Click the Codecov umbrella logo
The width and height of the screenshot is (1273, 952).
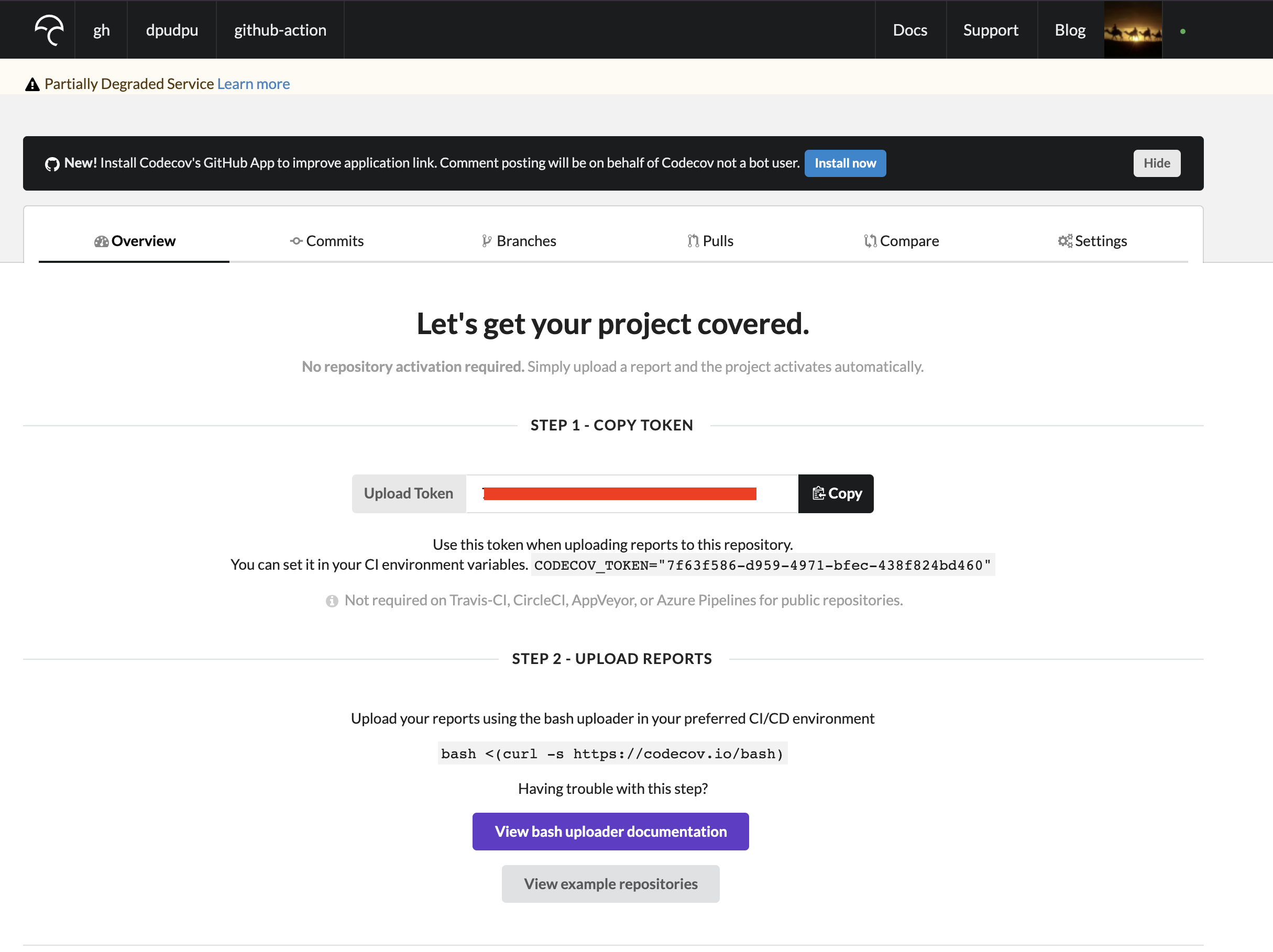coord(49,30)
